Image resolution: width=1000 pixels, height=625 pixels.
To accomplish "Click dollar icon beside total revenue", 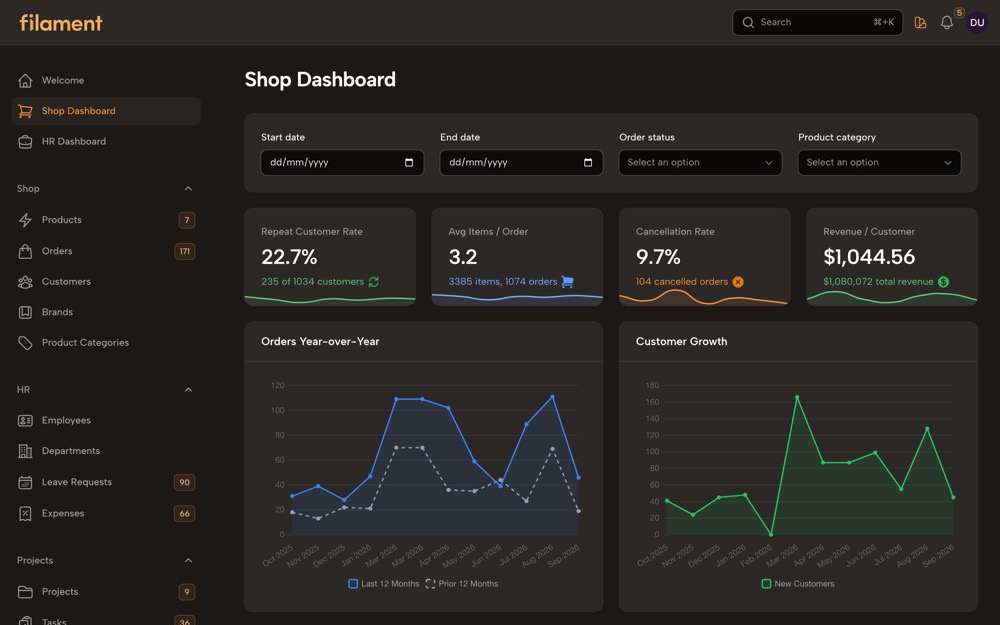I will pyautogui.click(x=943, y=282).
